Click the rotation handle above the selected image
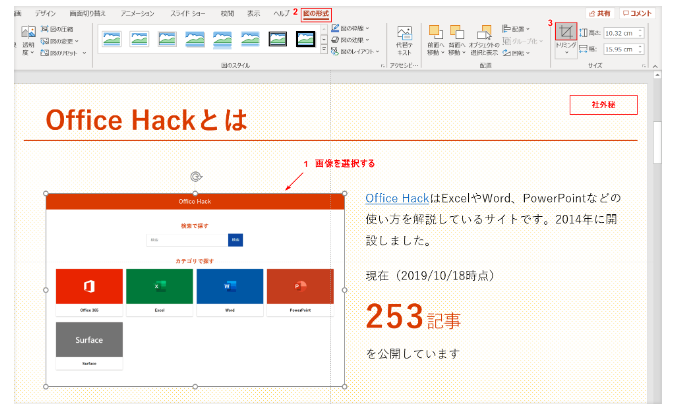This screenshot has height=414, width=678. click(195, 175)
